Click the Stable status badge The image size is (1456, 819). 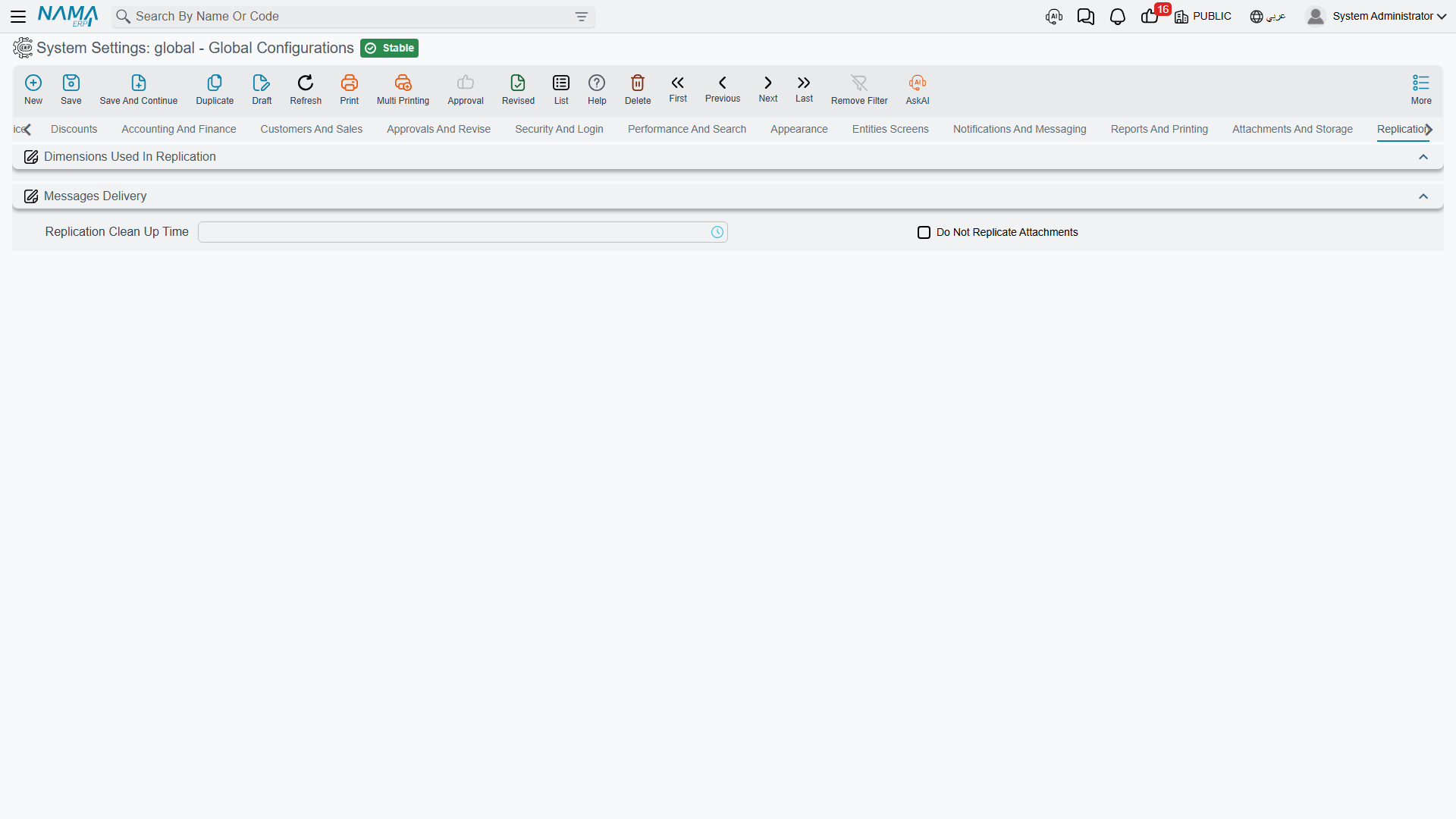390,48
